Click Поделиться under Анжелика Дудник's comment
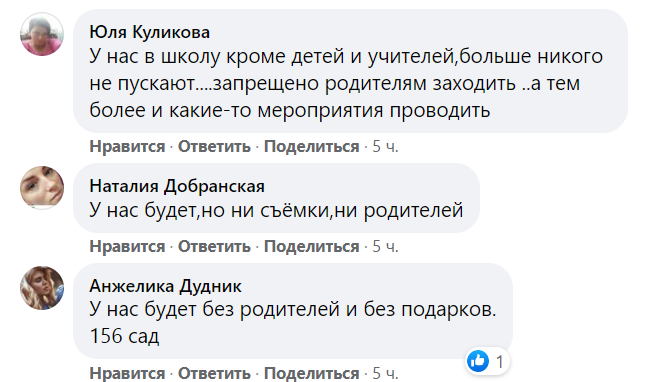Screen dimensions: 672x382 tap(312, 373)
